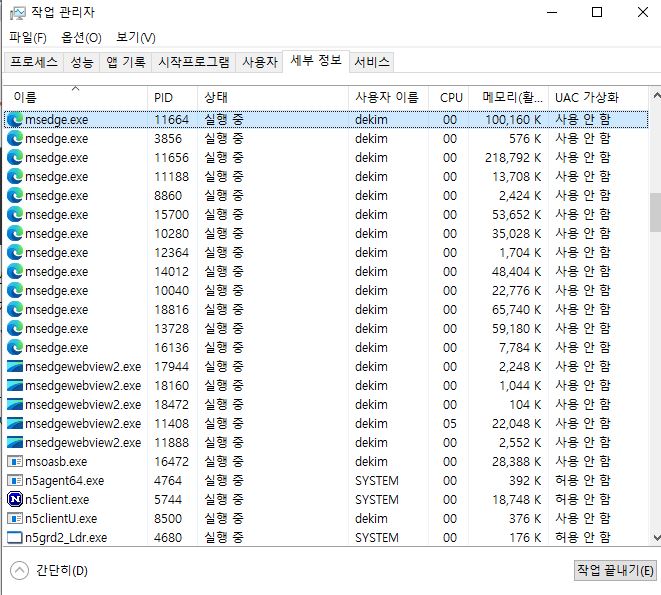Click the Edge icon in the PID 16136 row

click(x=15, y=347)
